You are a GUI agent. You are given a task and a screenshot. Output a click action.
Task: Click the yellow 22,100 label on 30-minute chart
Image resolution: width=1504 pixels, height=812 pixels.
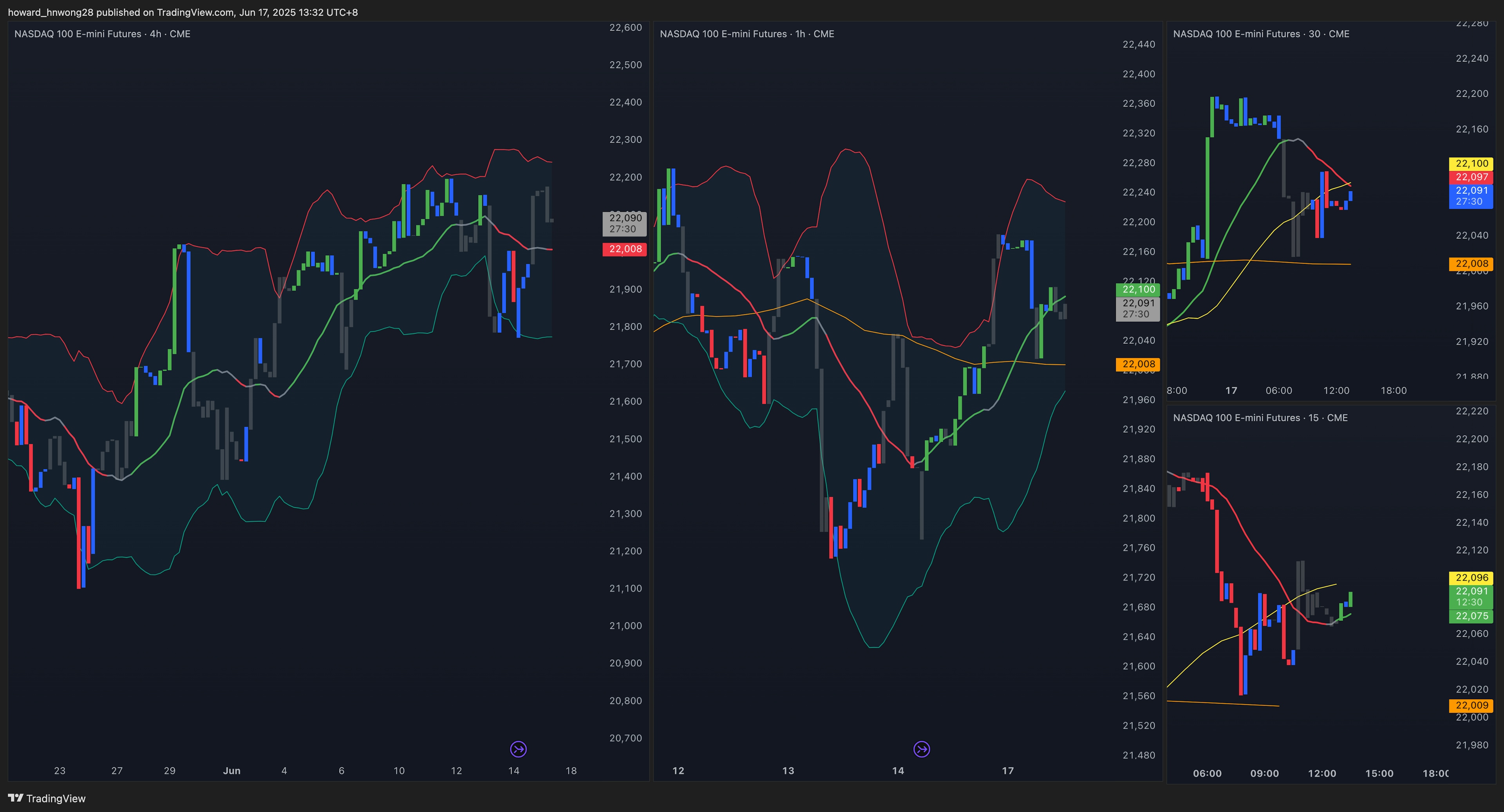1471,163
